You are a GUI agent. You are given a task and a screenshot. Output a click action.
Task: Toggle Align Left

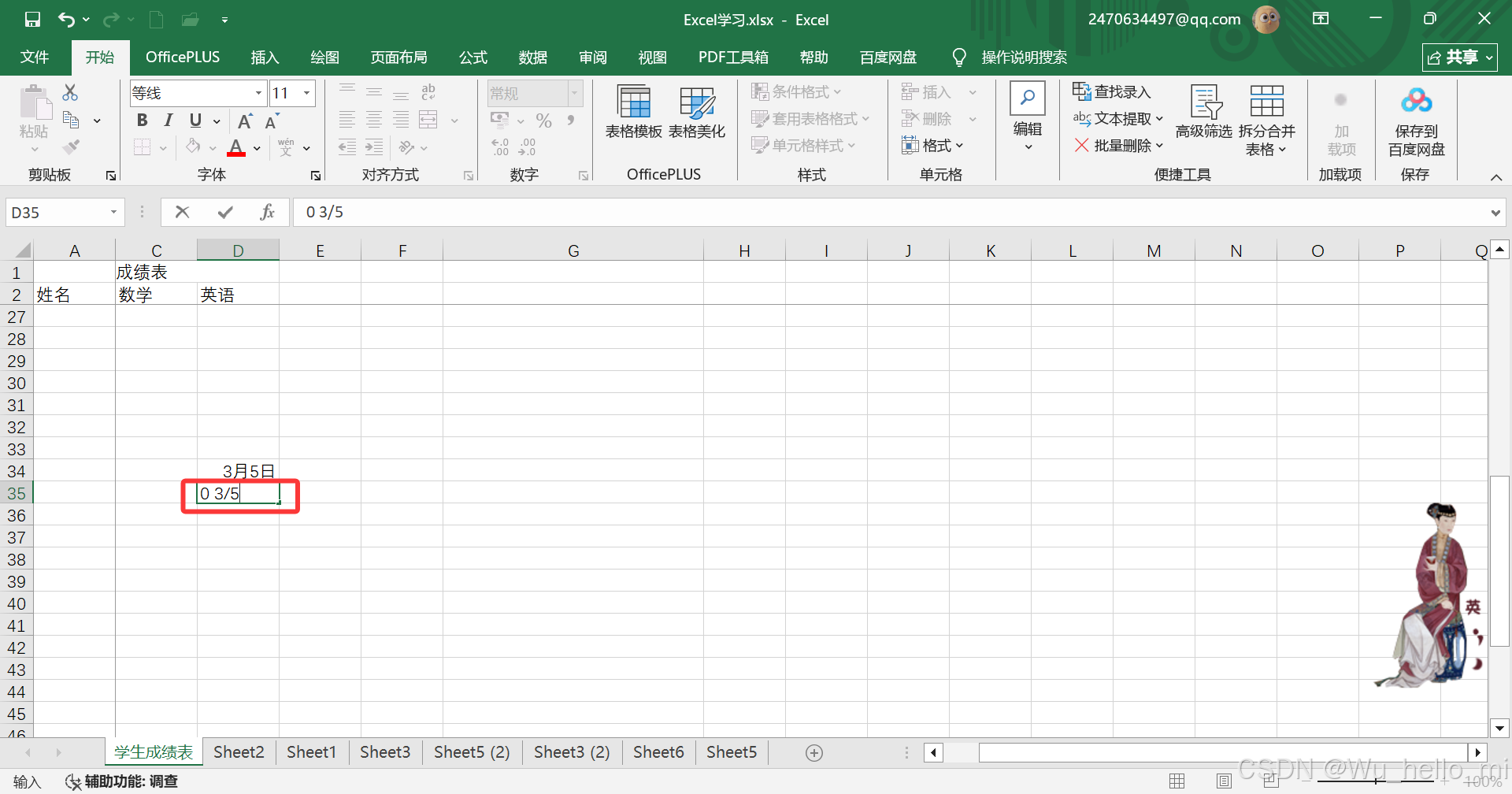click(x=347, y=120)
